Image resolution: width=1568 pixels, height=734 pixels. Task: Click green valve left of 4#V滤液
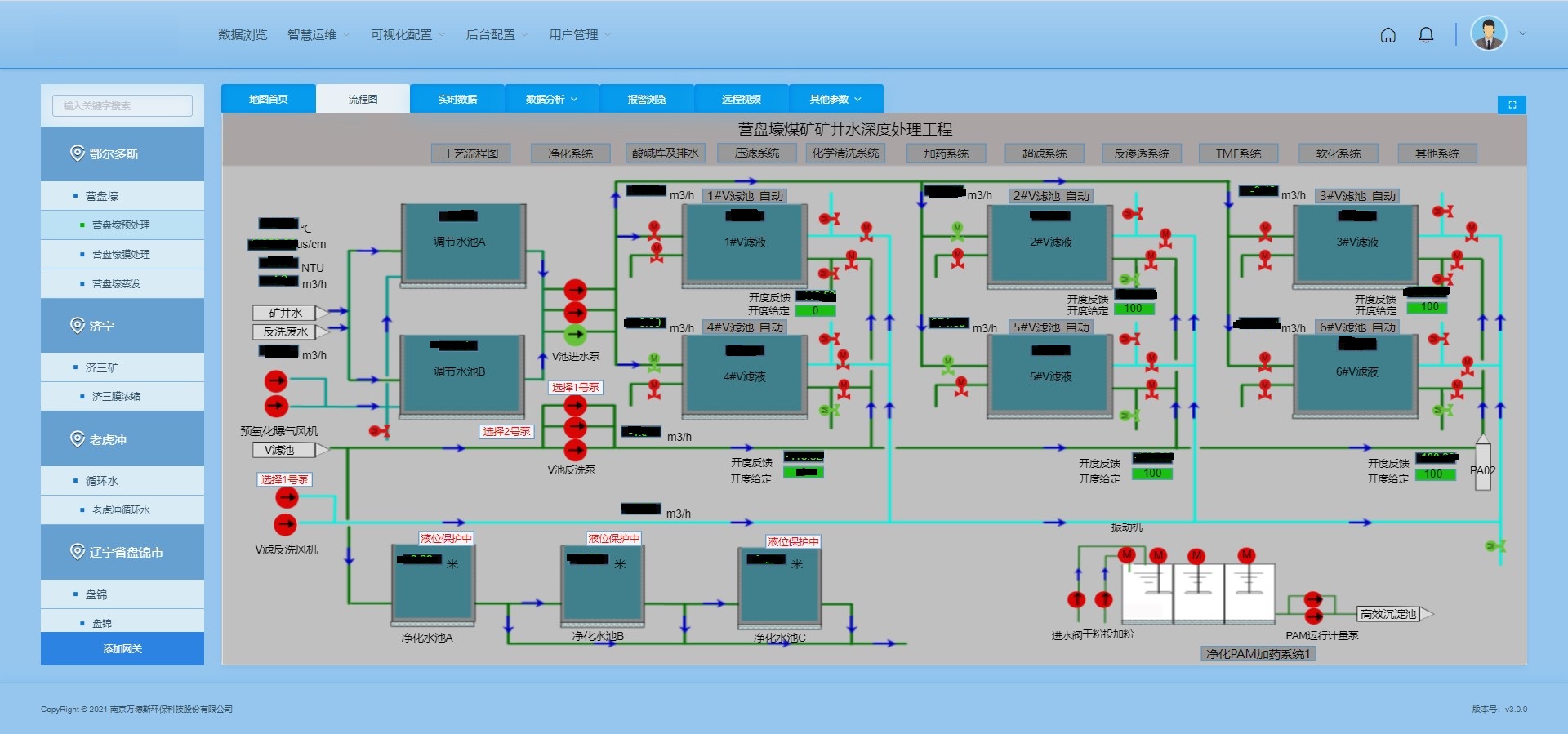click(x=654, y=363)
